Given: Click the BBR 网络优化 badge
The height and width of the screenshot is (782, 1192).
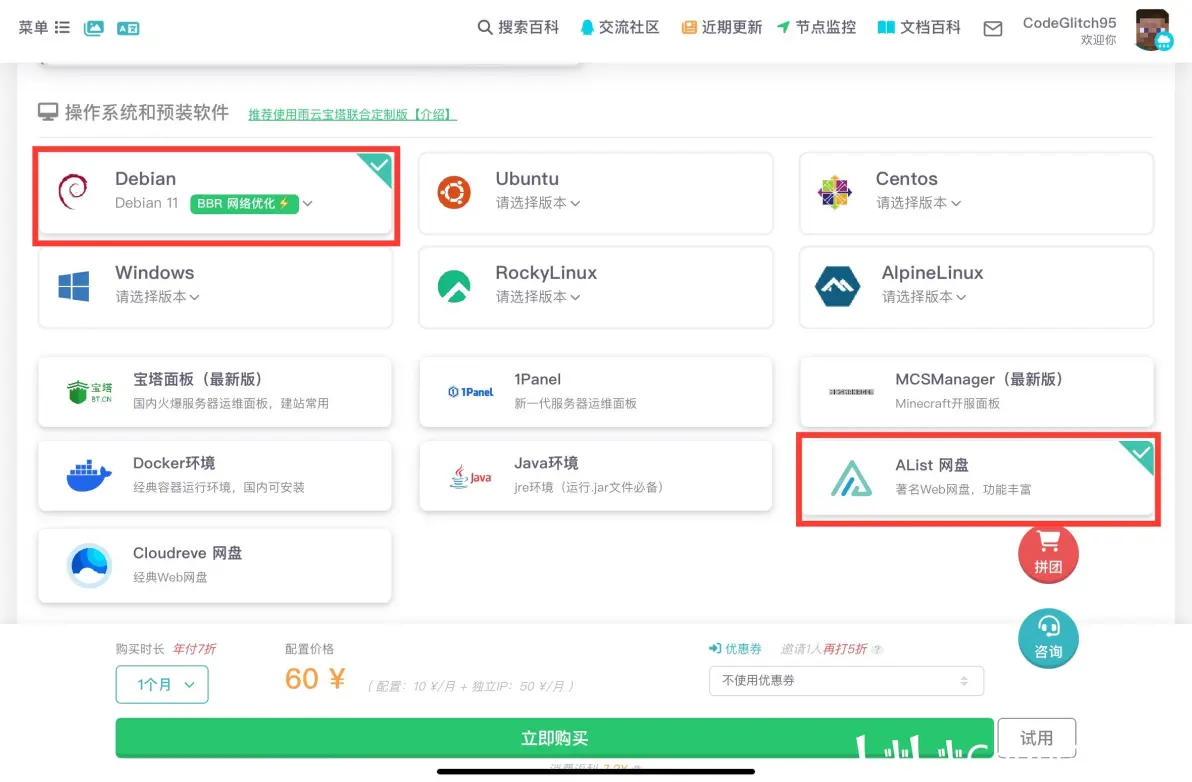Looking at the screenshot, I should [x=243, y=204].
